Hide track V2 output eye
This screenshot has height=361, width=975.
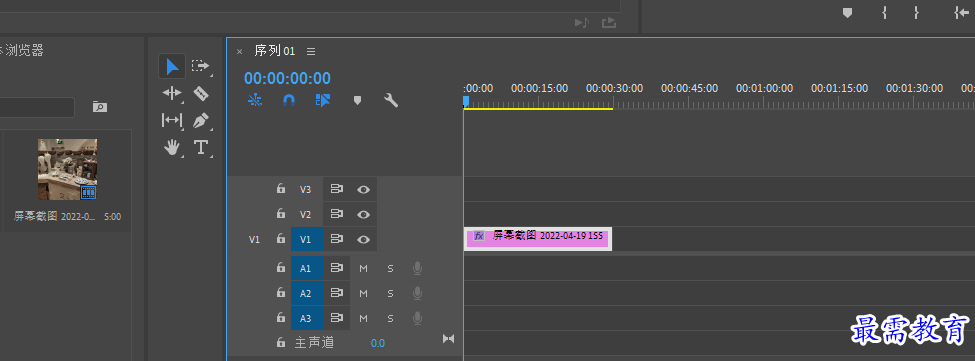(364, 214)
